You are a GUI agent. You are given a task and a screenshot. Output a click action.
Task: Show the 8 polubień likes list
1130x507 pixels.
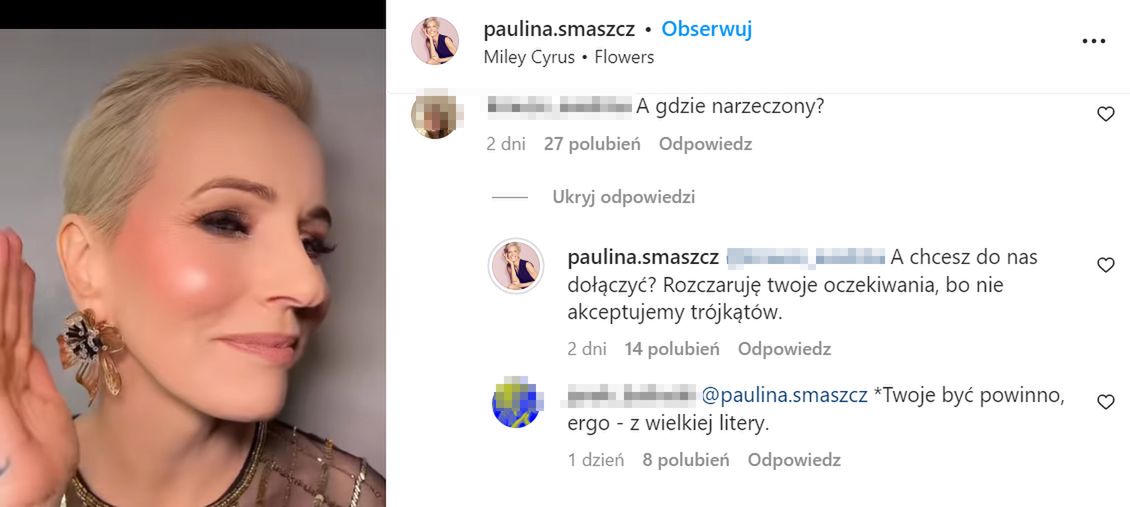(x=686, y=459)
